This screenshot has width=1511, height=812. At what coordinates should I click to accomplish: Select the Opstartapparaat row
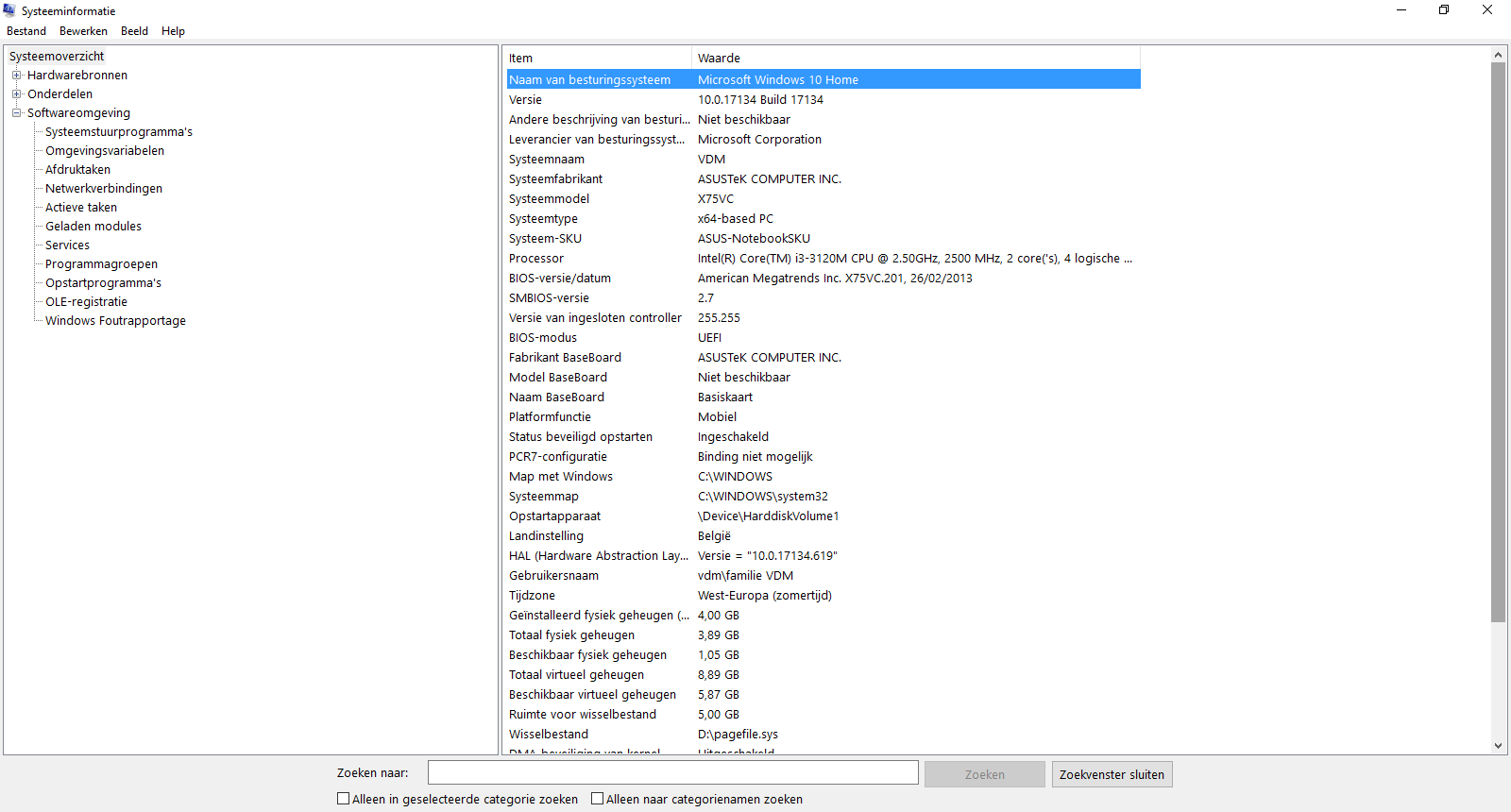pyautogui.click(x=823, y=516)
